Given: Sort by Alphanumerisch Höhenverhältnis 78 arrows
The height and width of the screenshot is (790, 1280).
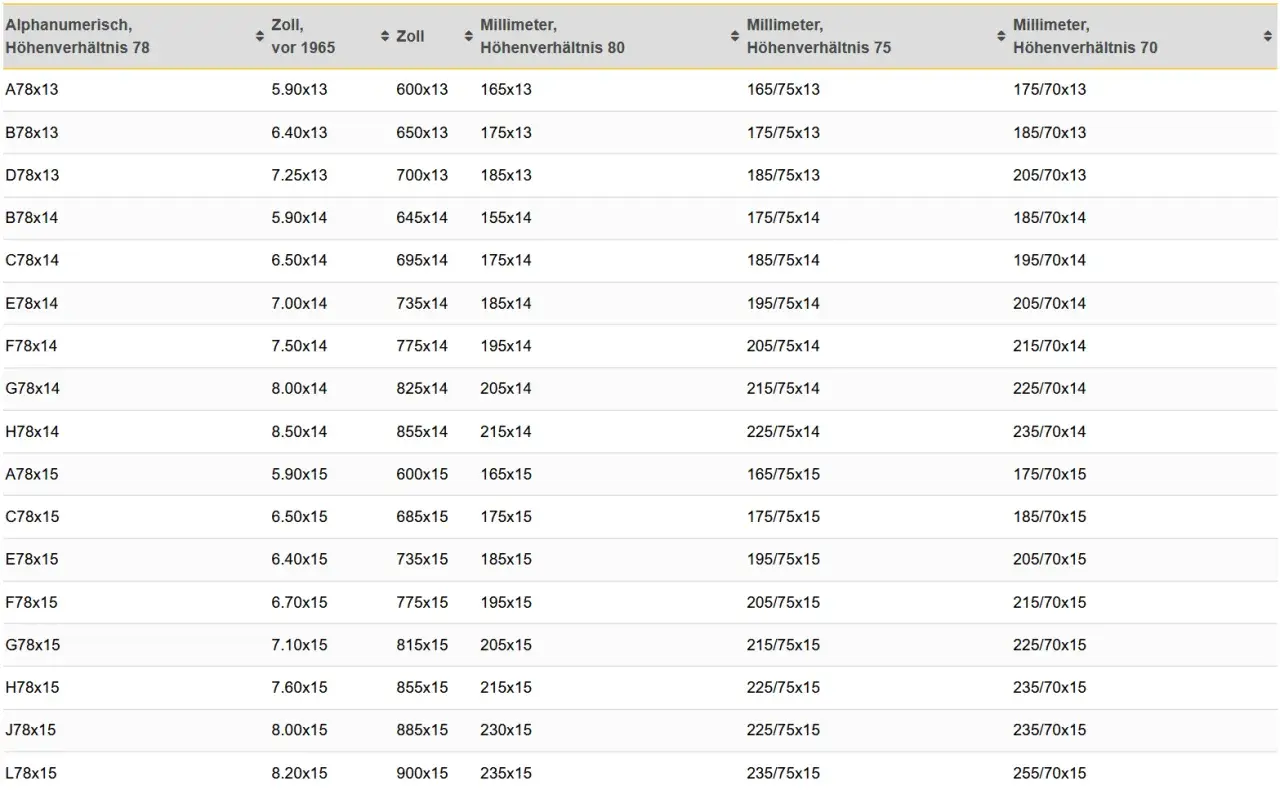Looking at the screenshot, I should pos(260,36).
